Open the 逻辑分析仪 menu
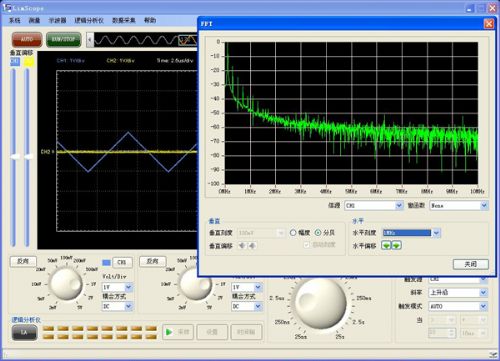Viewport: 500px width, 361px height. click(x=89, y=21)
